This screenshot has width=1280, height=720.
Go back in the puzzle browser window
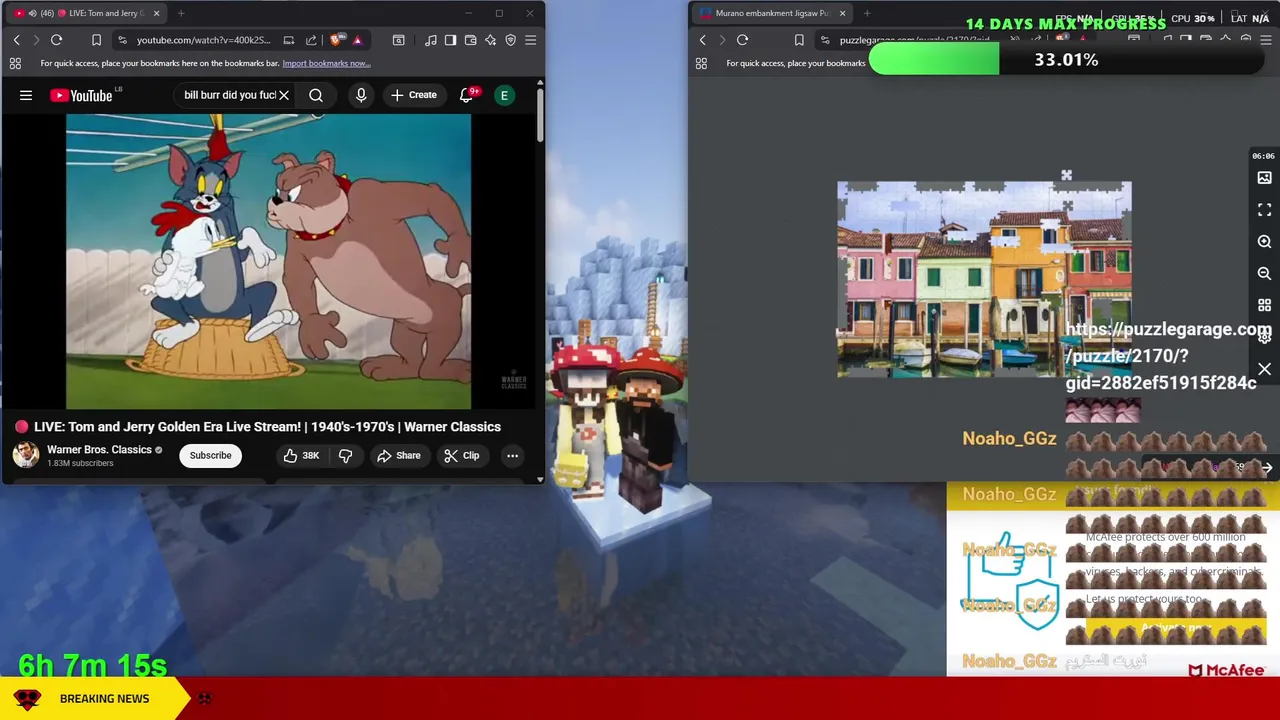point(702,40)
